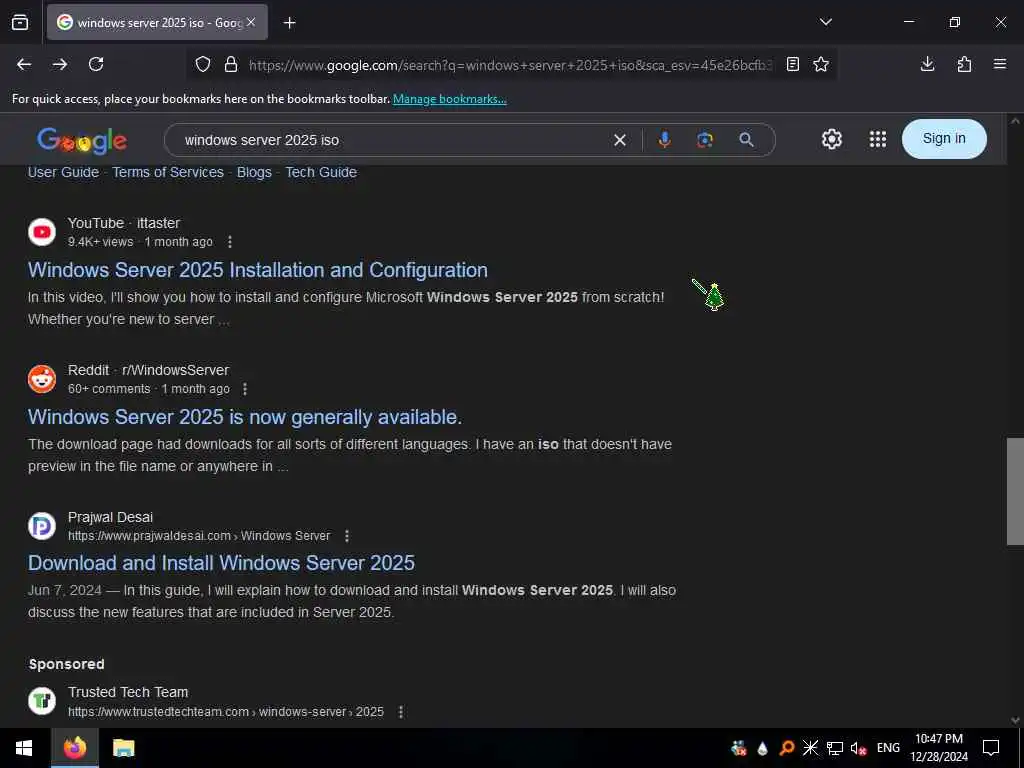Open more options for Trusted Tech Team ad
Image resolution: width=1024 pixels, height=768 pixels.
[401, 712]
